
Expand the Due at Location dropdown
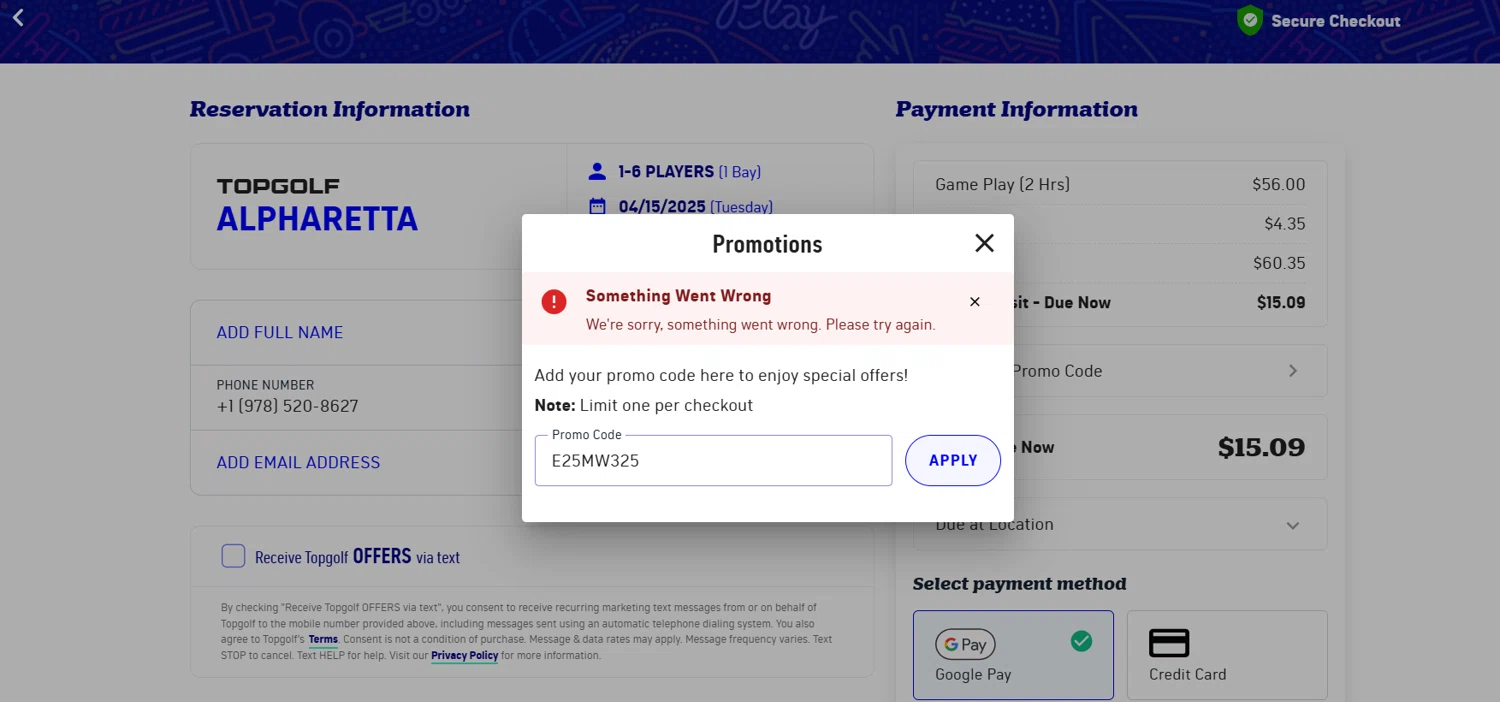(x=1292, y=525)
